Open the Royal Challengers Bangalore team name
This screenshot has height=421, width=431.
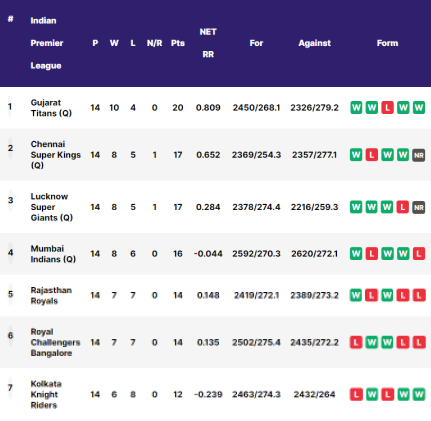[55, 342]
